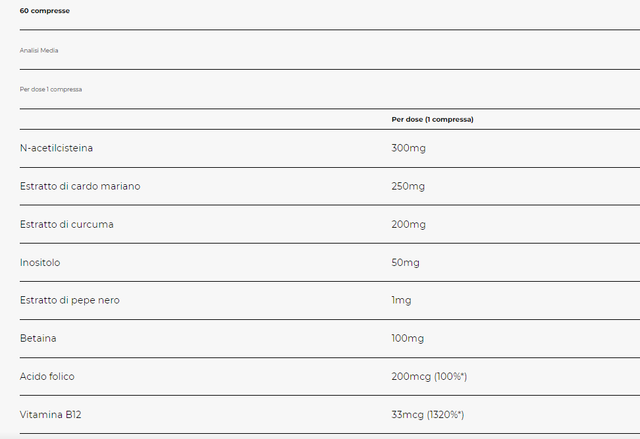The image size is (640, 439).
Task: Click the 50mg value for Inositolo
Action: [405, 262]
